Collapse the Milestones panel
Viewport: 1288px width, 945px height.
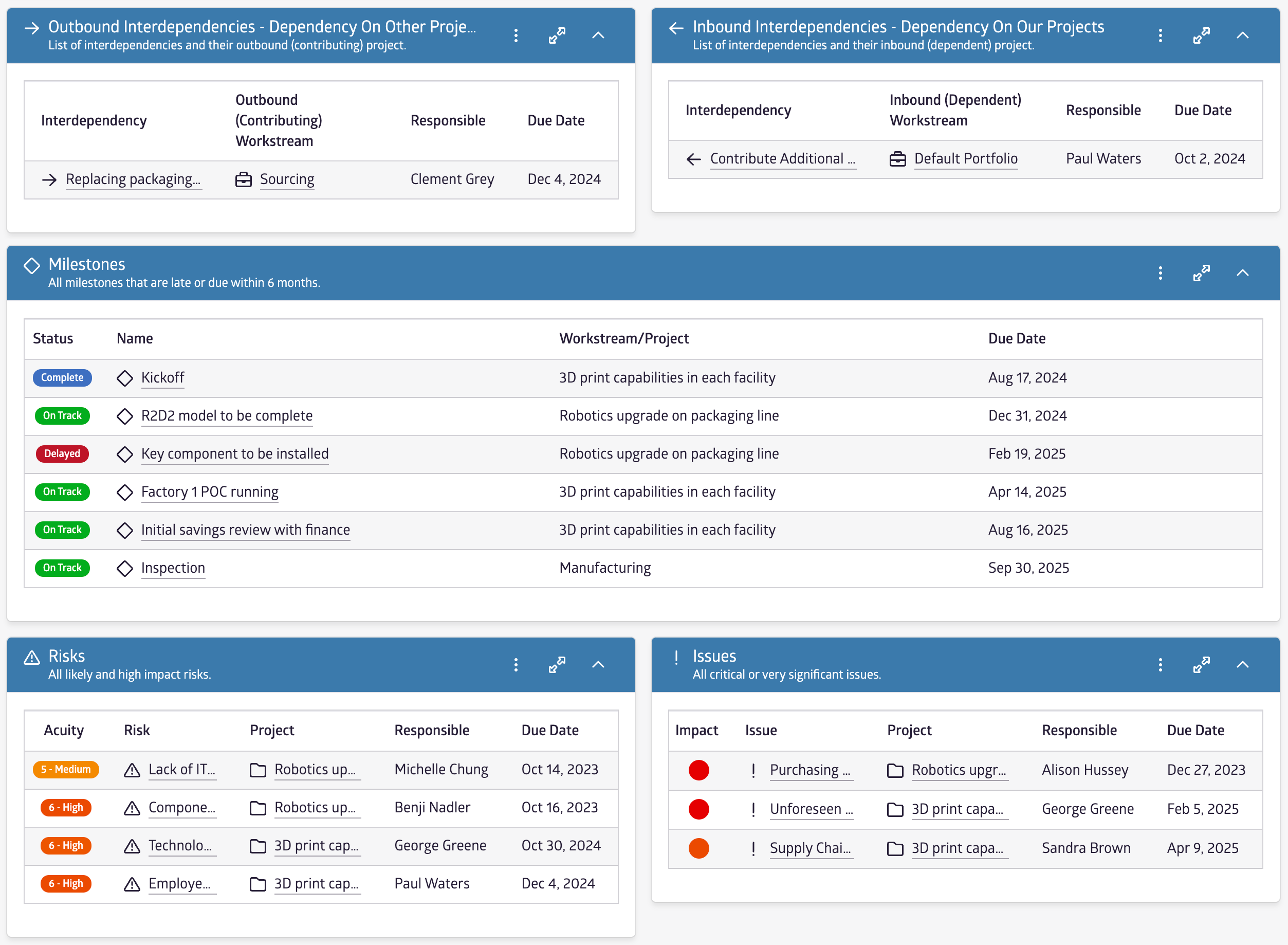pyautogui.click(x=1242, y=273)
